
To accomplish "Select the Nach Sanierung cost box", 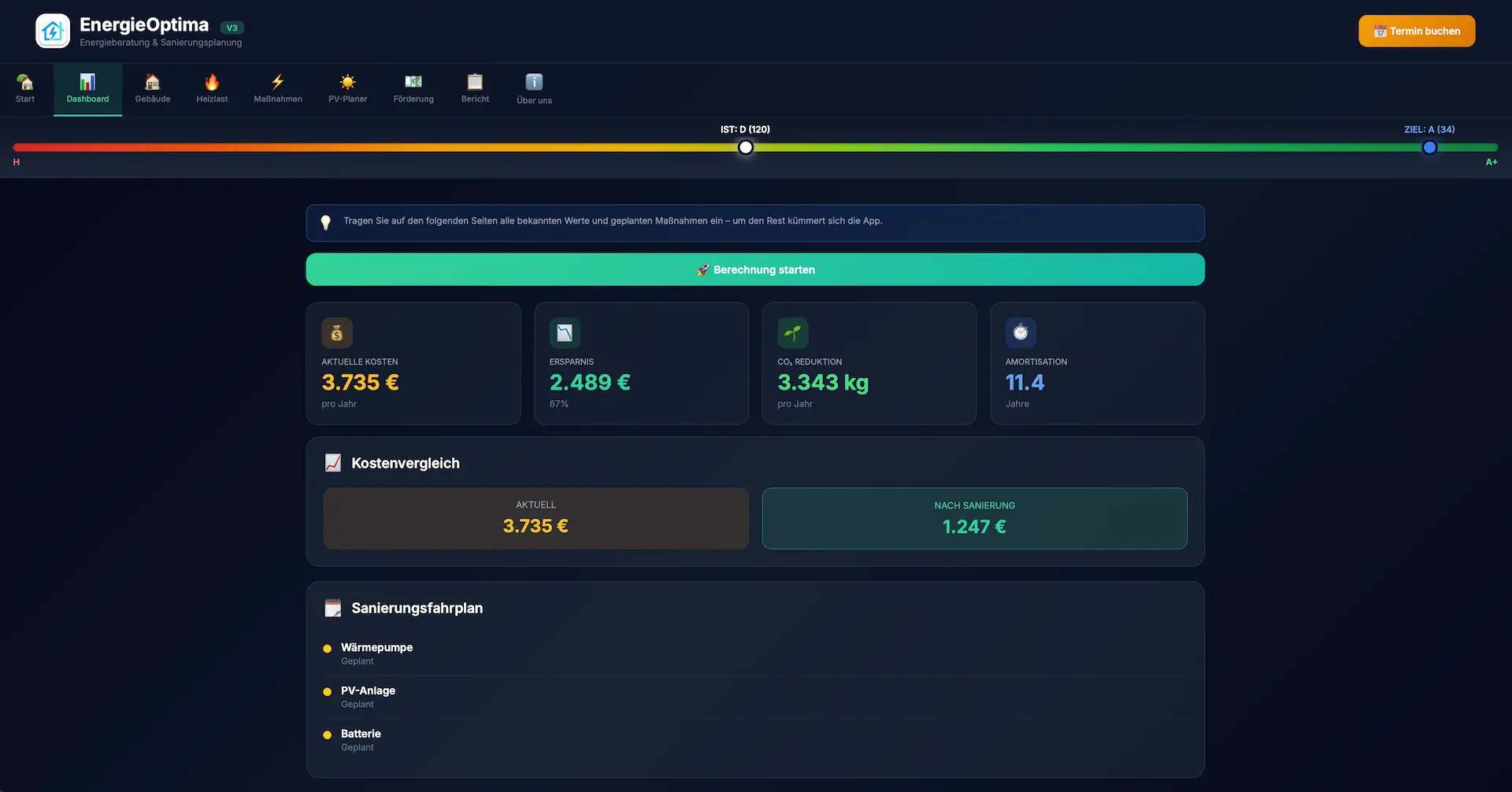I will [974, 518].
